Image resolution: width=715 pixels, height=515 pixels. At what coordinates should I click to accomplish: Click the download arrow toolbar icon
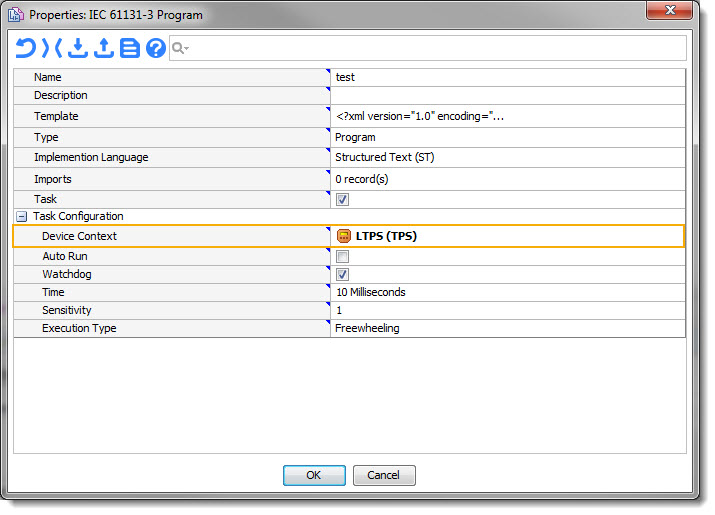click(x=78, y=48)
